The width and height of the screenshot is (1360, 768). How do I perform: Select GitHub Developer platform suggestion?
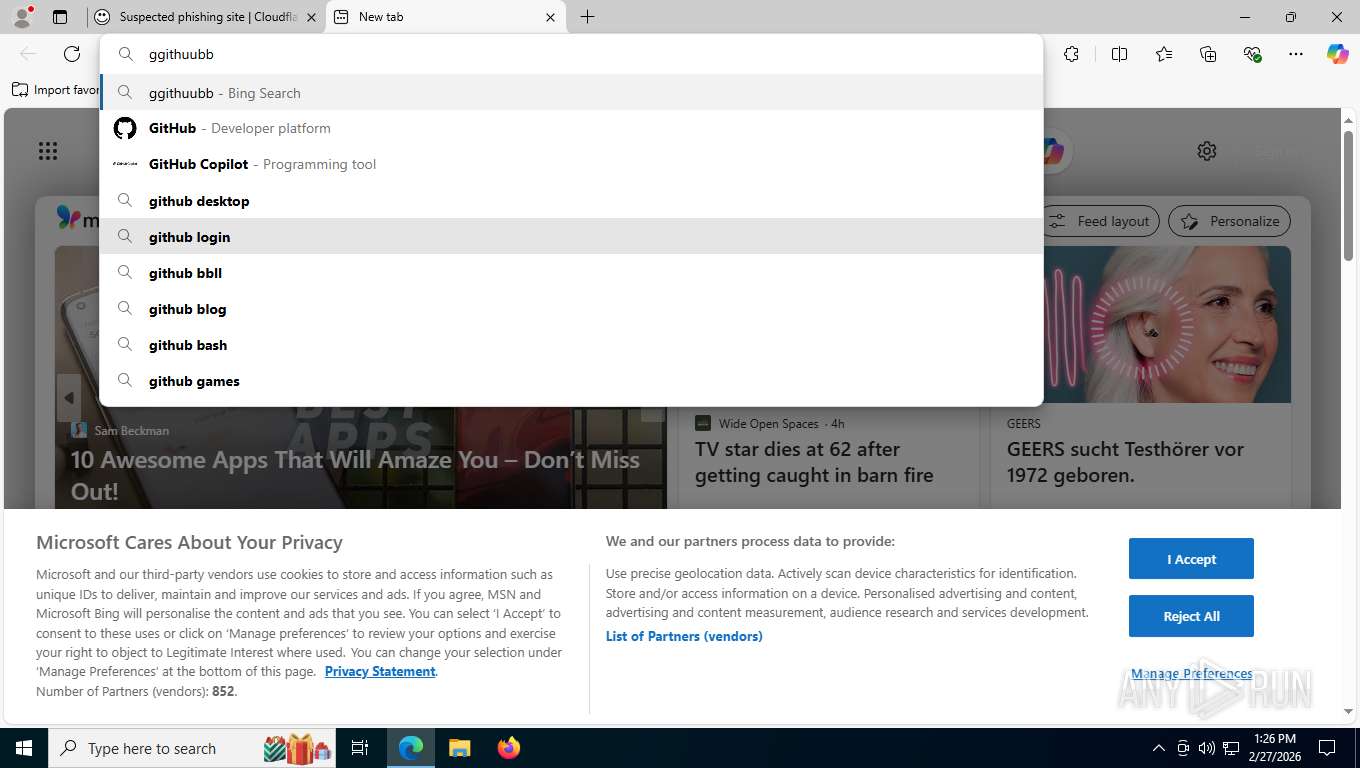tap(571, 128)
